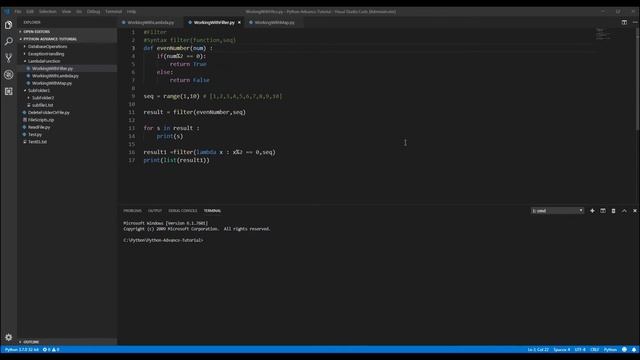
Task: Switch to the WorkingWithLambda.py tab
Action: point(150,22)
